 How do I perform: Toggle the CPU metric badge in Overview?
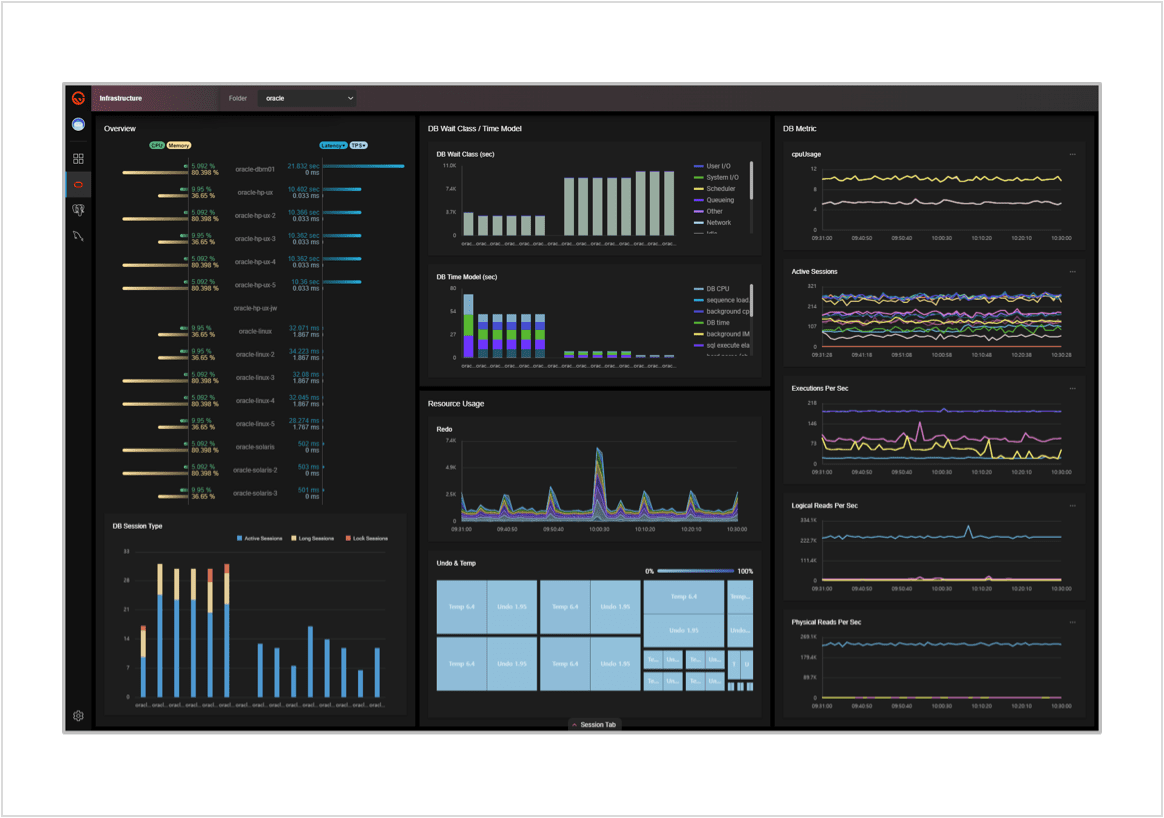pyautogui.click(x=157, y=146)
